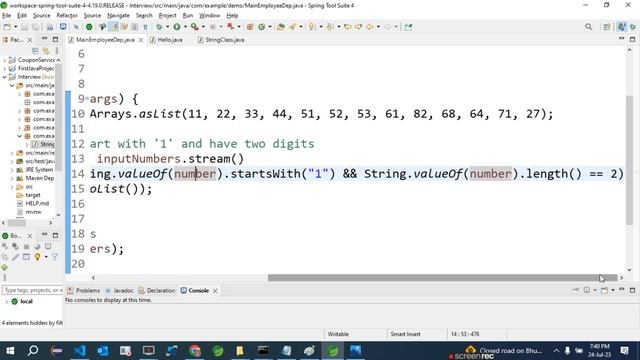The height and width of the screenshot is (360, 640).
Task: Click the green Run button in the toolbar
Action: tap(177, 27)
